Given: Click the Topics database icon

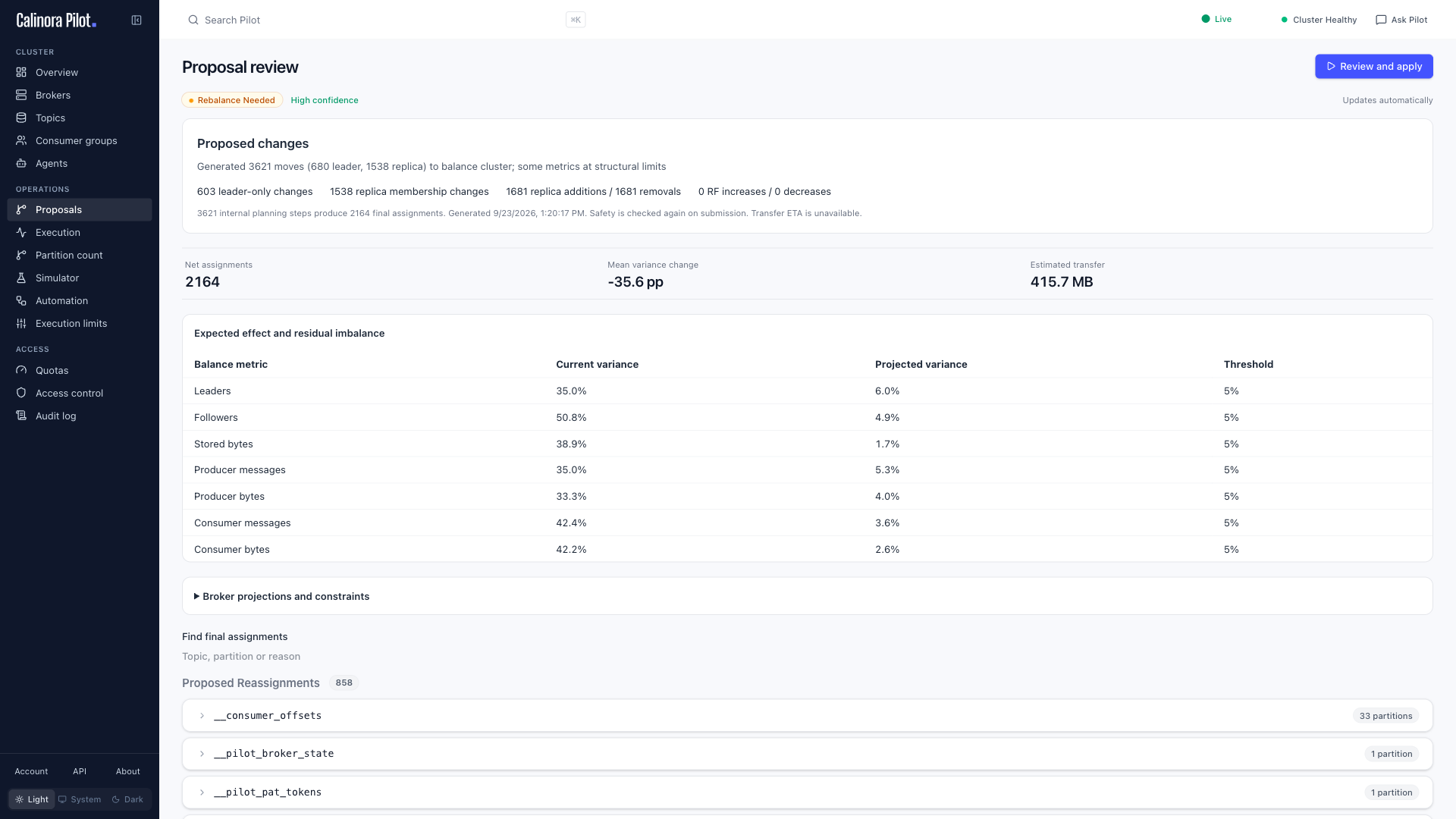Looking at the screenshot, I should coord(21,118).
